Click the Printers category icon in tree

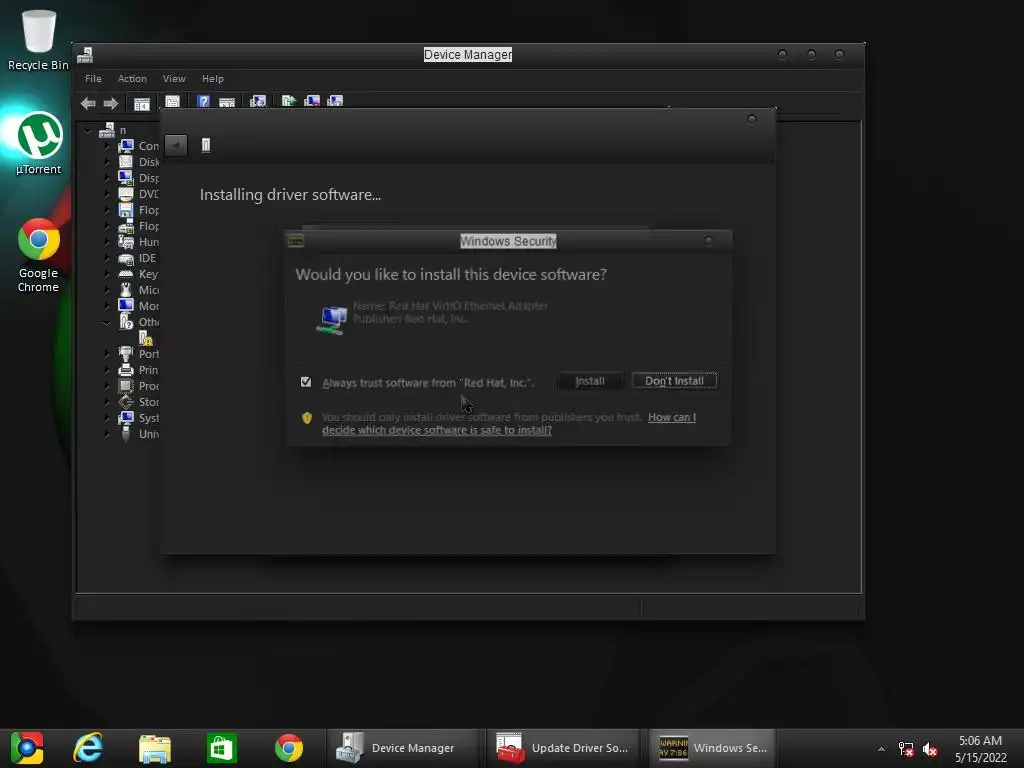[126, 370]
